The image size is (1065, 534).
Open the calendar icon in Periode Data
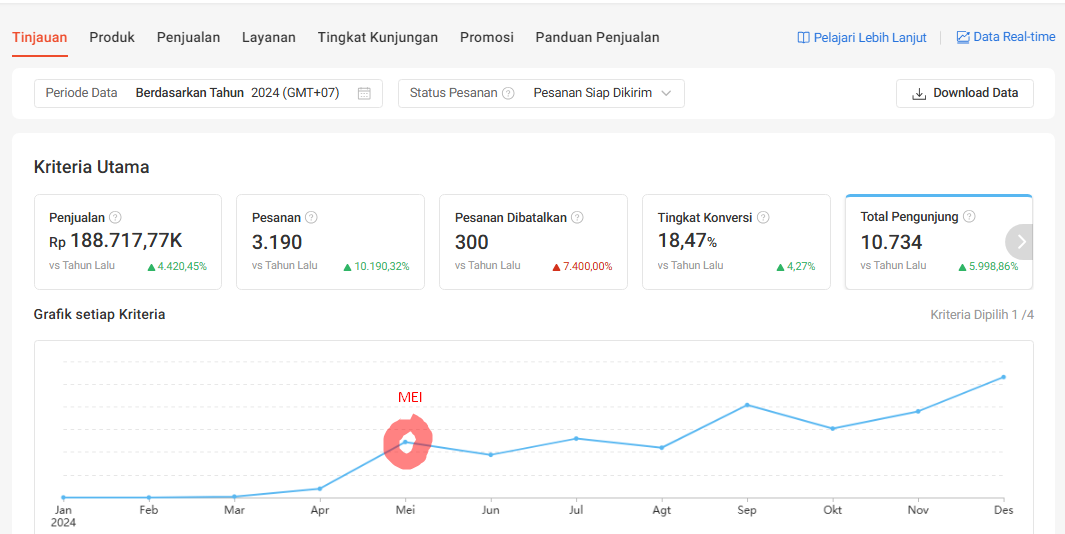pos(364,93)
